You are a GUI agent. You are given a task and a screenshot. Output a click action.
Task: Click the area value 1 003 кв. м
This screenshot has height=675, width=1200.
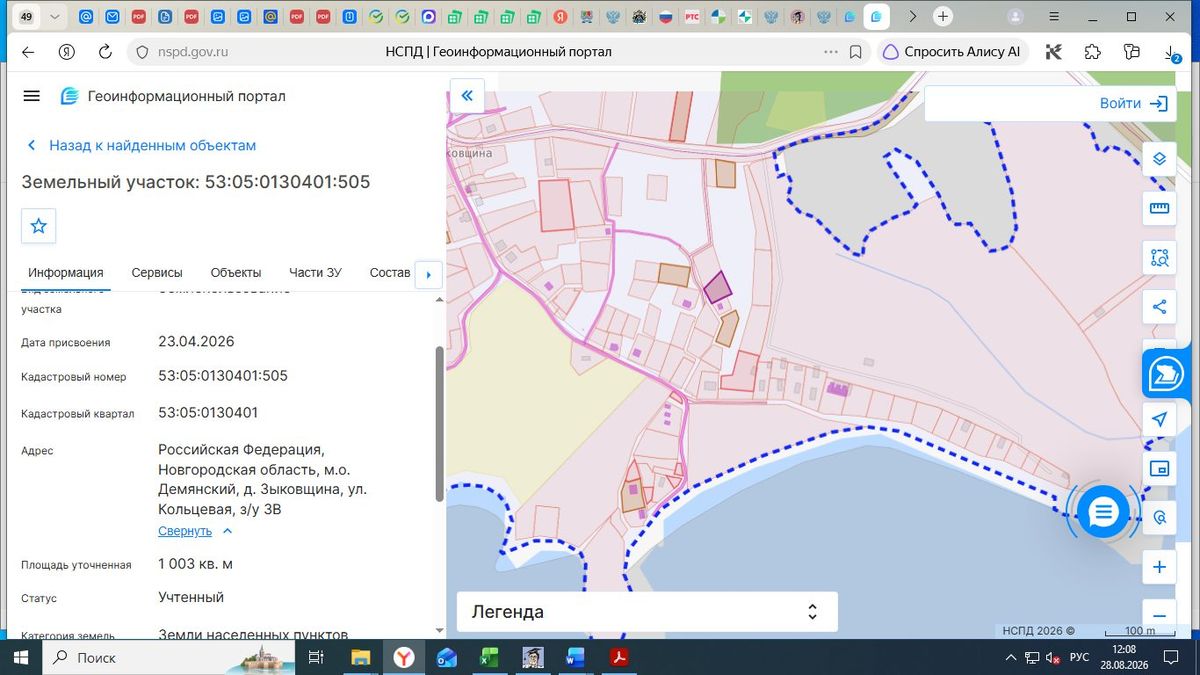(x=196, y=564)
